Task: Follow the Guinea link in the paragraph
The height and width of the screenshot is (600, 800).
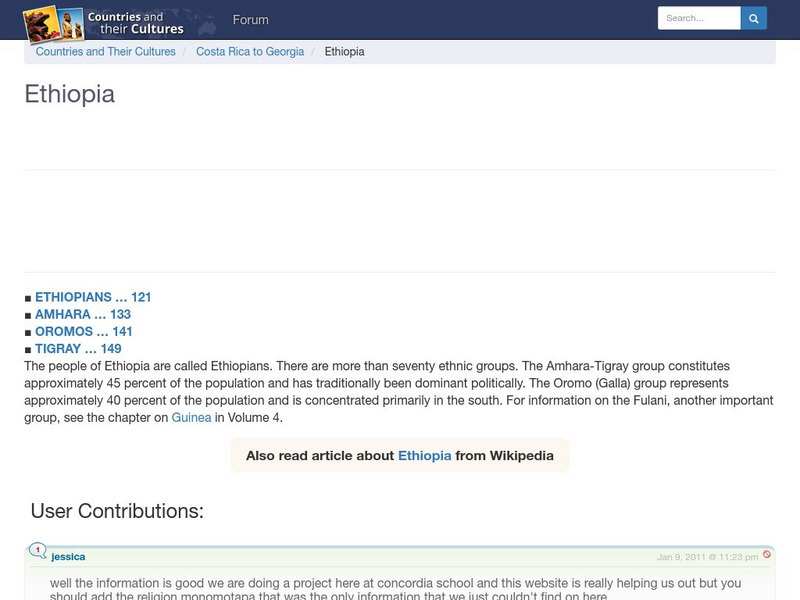Action: (x=191, y=418)
